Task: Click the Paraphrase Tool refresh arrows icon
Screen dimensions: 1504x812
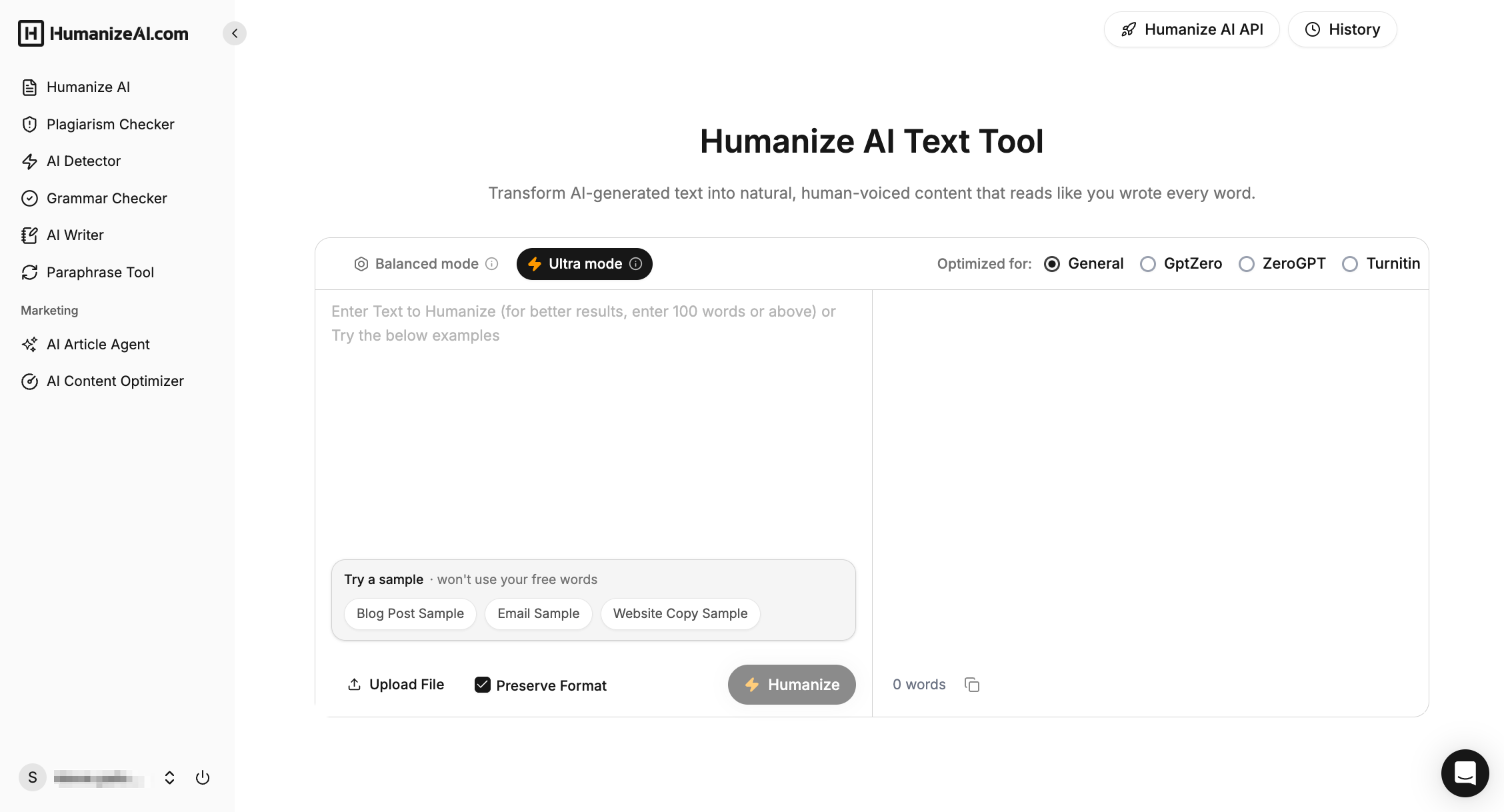Action: (29, 273)
